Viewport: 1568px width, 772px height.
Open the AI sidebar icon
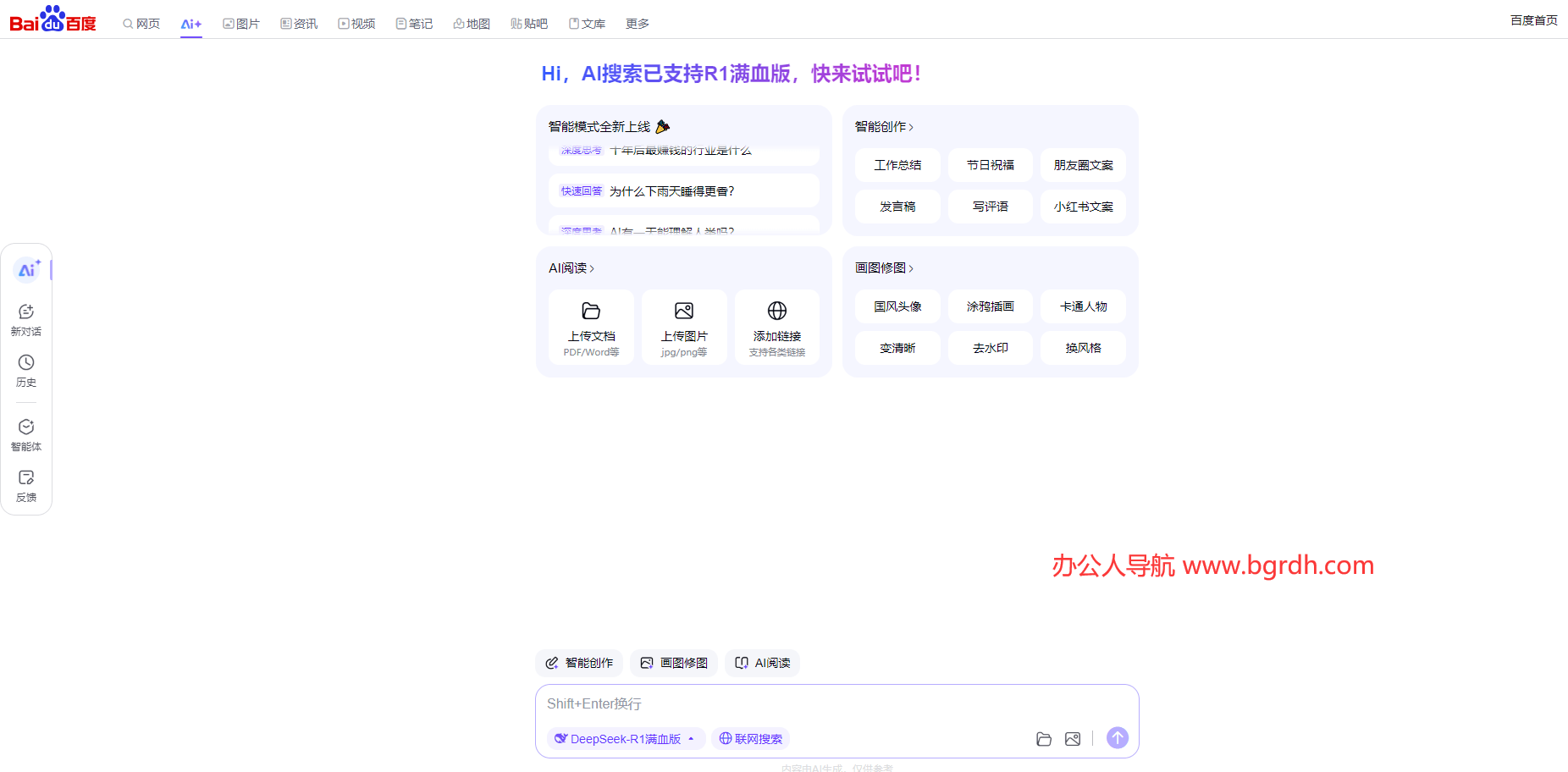coord(27,270)
